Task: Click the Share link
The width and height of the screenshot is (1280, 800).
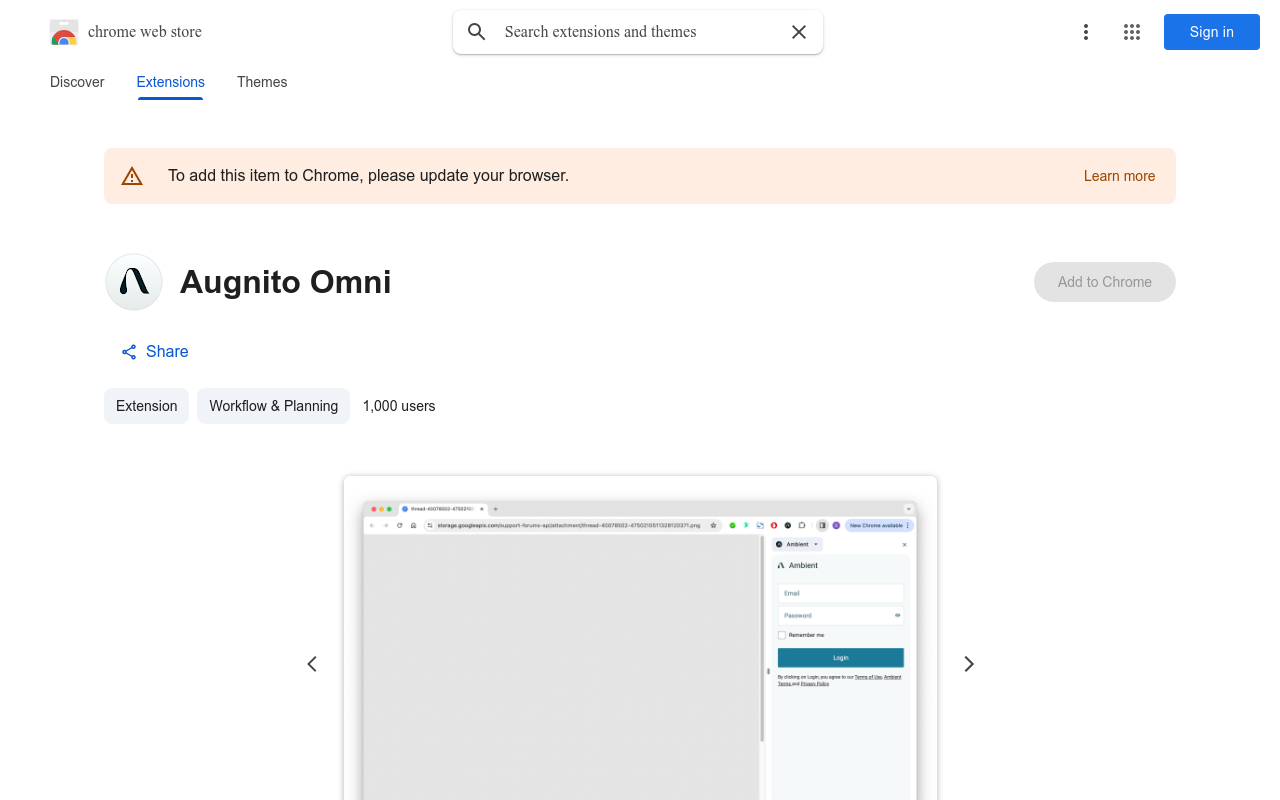Action: [x=154, y=352]
